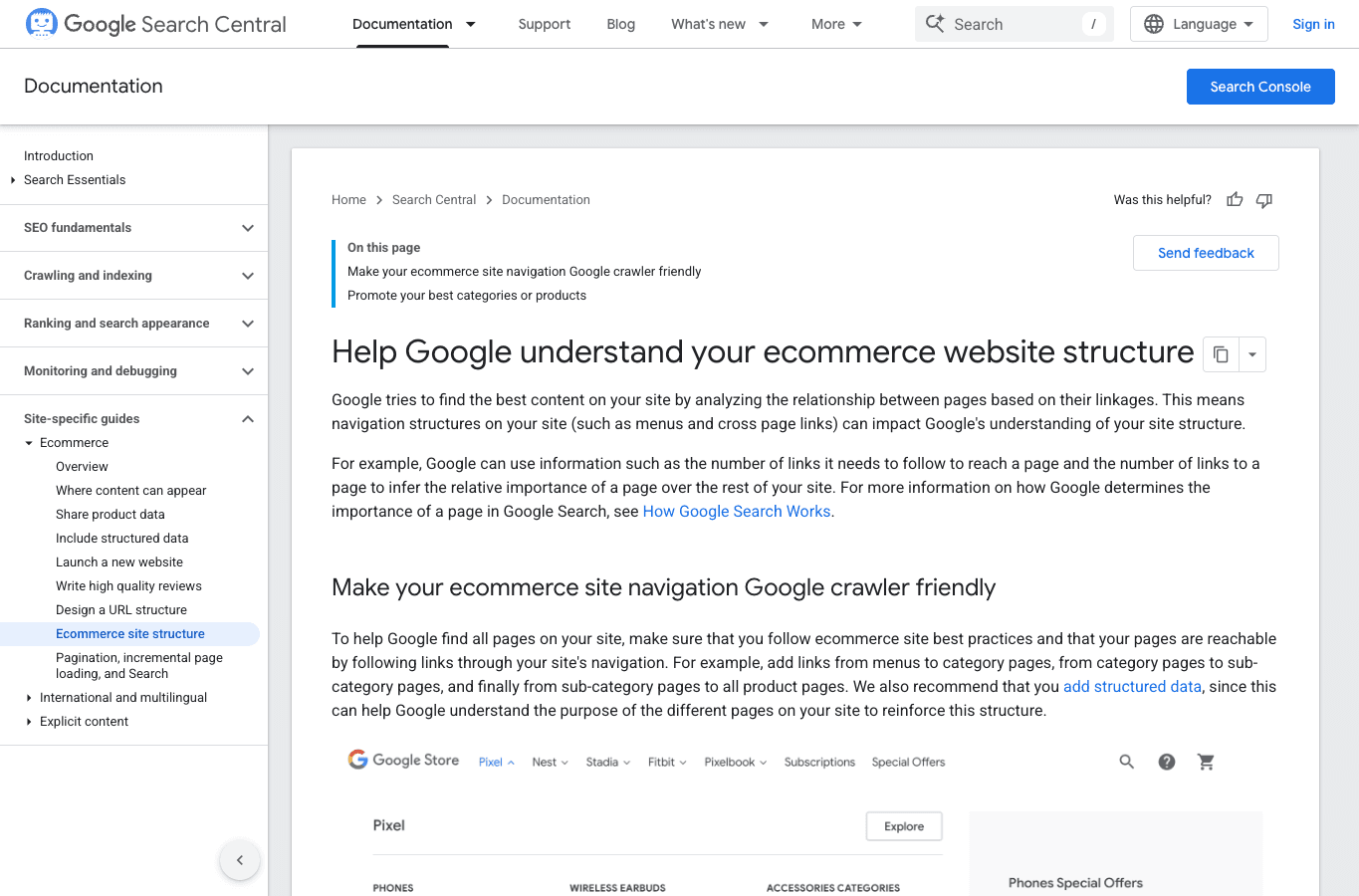Image resolution: width=1359 pixels, height=896 pixels.
Task: Open the Introduction page in sidebar
Action: [59, 156]
